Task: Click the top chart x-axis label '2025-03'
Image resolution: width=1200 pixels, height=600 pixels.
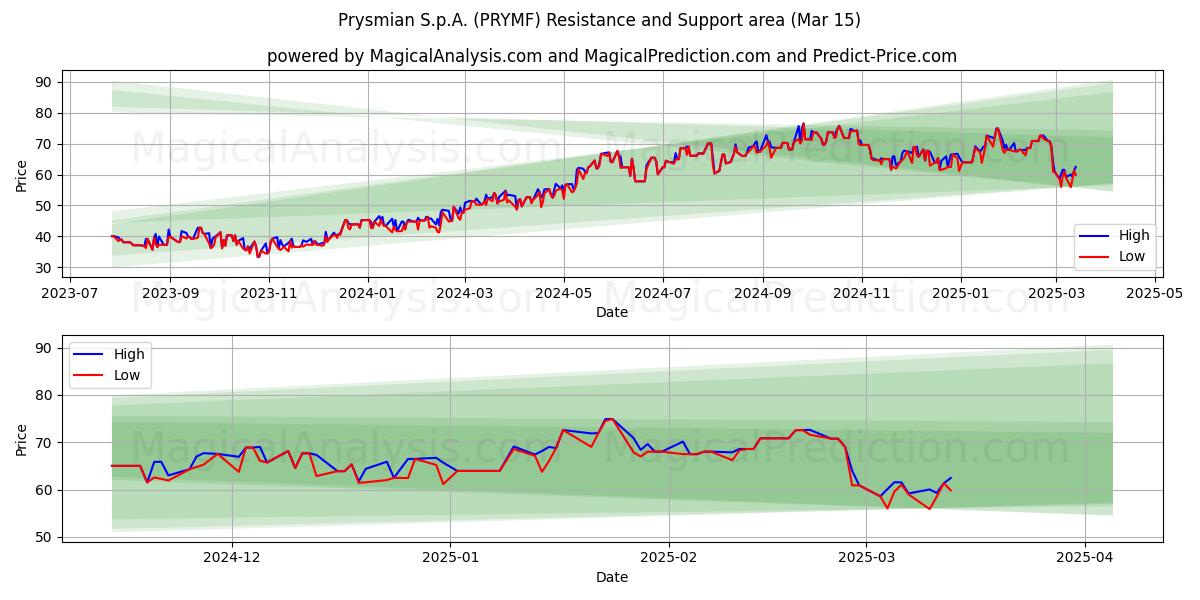Action: tap(1056, 294)
